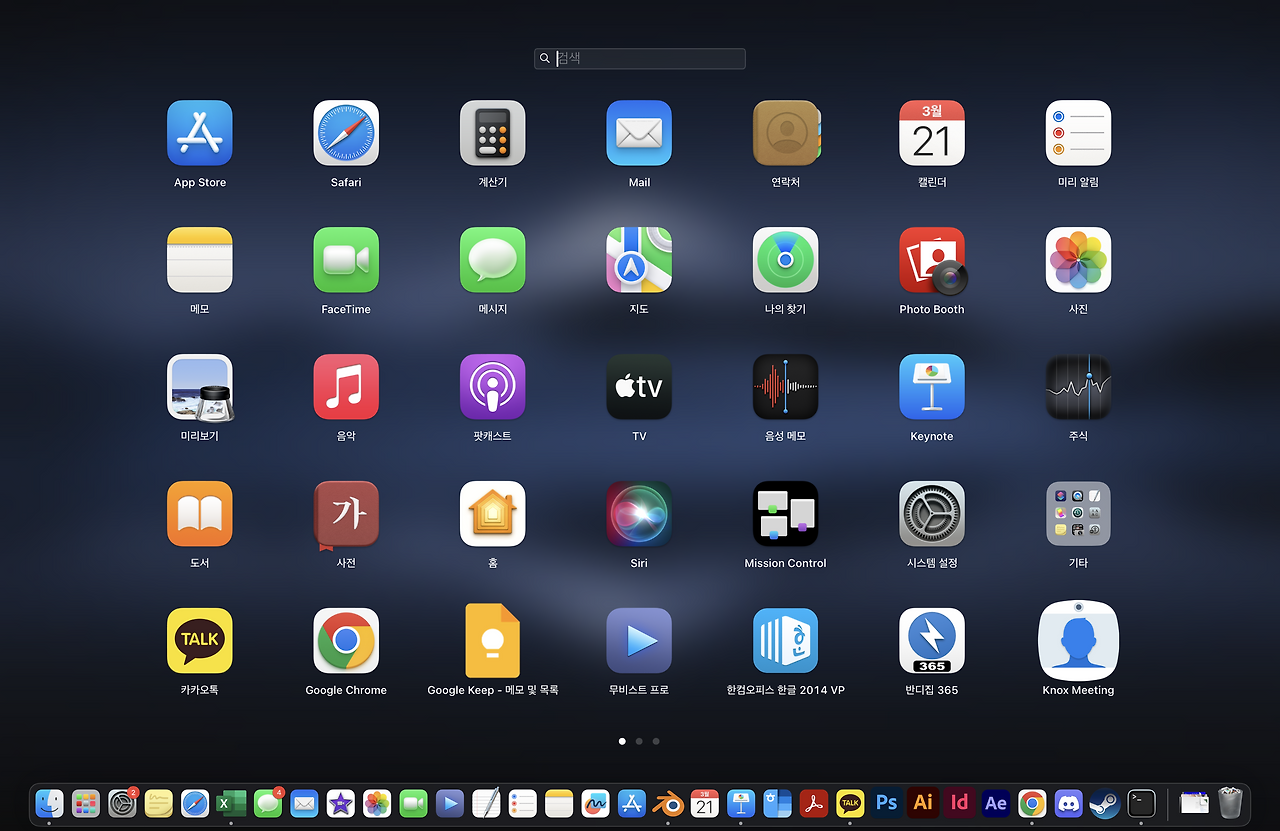Open the 도서 books app

pyautogui.click(x=200, y=514)
